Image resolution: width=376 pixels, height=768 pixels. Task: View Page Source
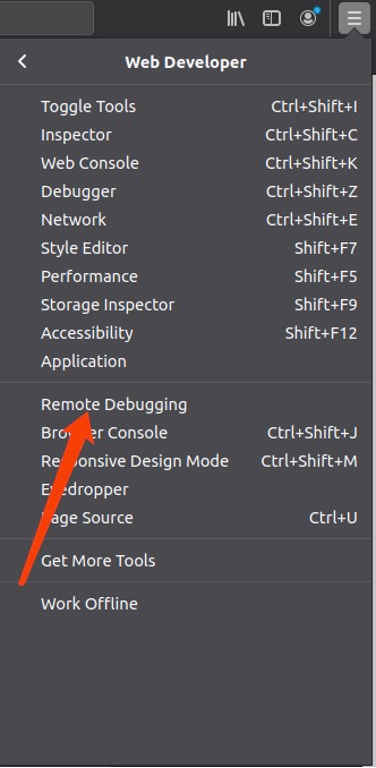(188, 518)
